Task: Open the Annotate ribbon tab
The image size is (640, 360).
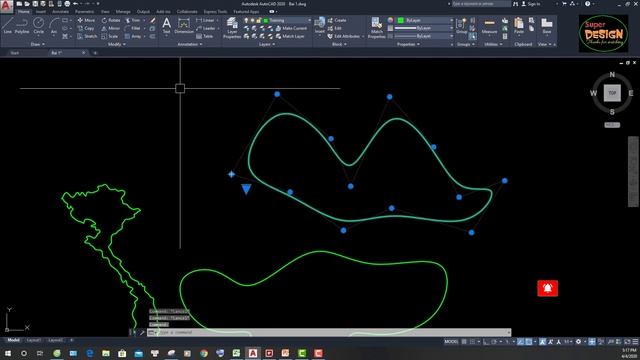Action: [x=60, y=11]
